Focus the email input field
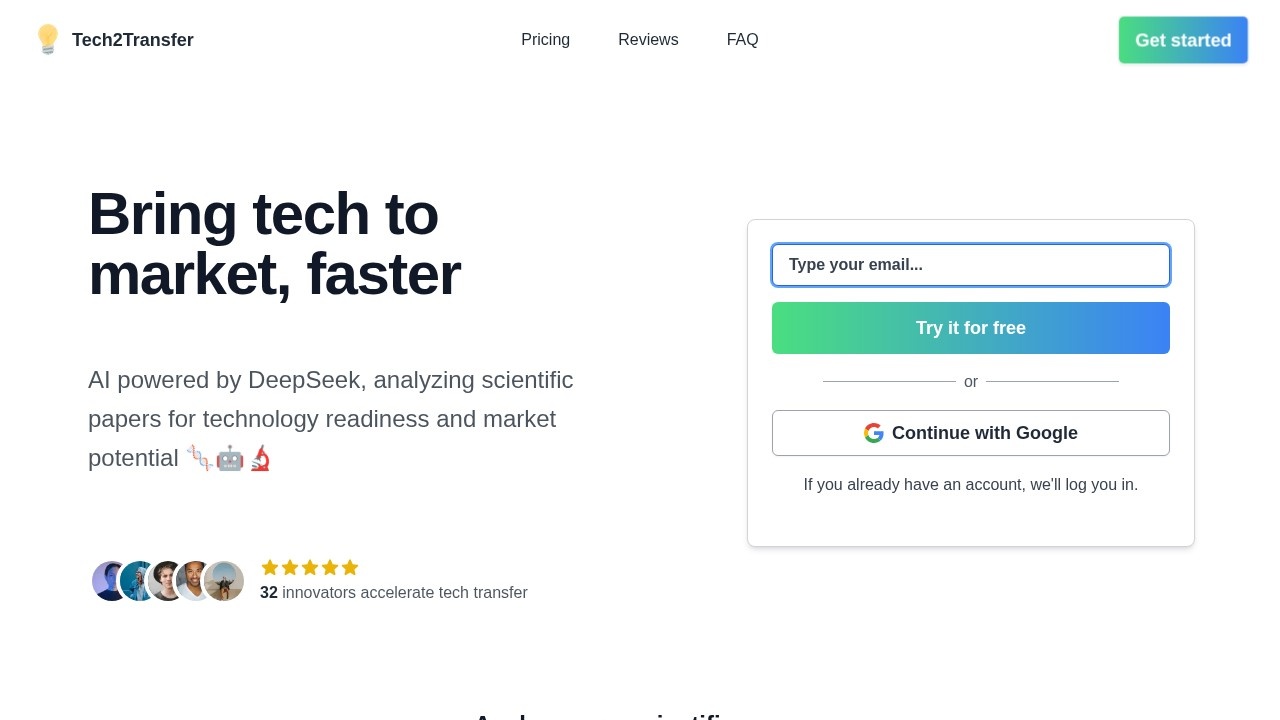The width and height of the screenshot is (1280, 720). pyautogui.click(x=971, y=265)
